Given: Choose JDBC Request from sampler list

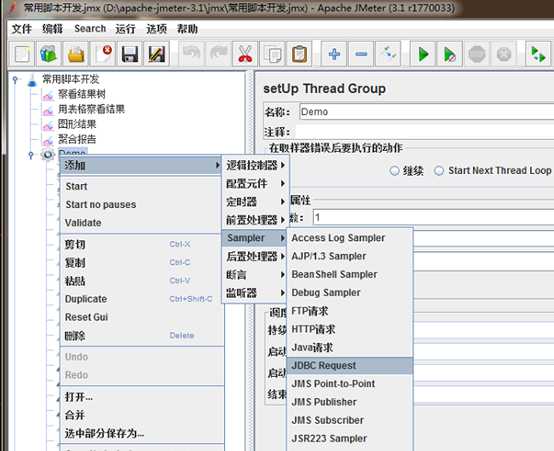Looking at the screenshot, I should [x=350, y=365].
